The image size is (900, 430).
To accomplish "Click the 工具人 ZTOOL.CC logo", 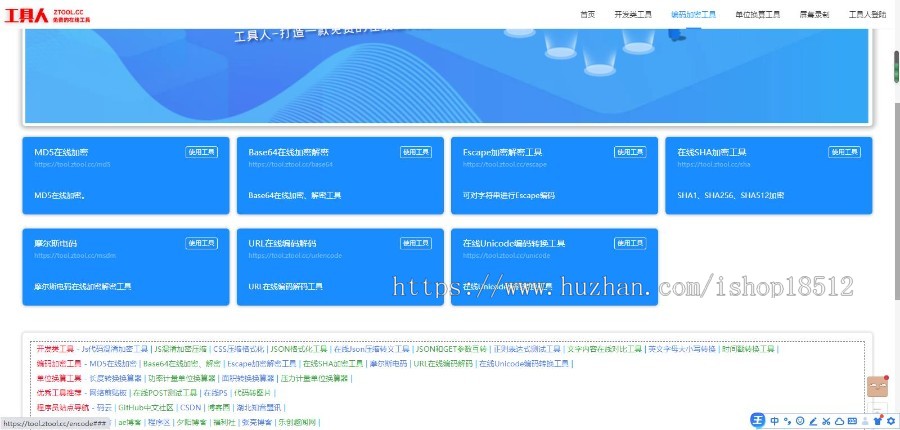I will [x=47, y=15].
